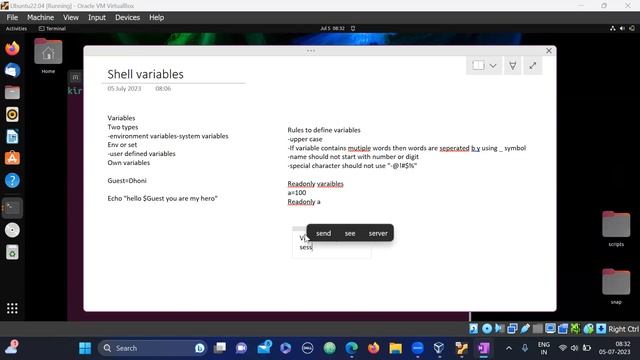Image resolution: width=640 pixels, height=360 pixels.
Task: Open Thunderbird mail in the Ubuntu dock
Action: pos(12,71)
